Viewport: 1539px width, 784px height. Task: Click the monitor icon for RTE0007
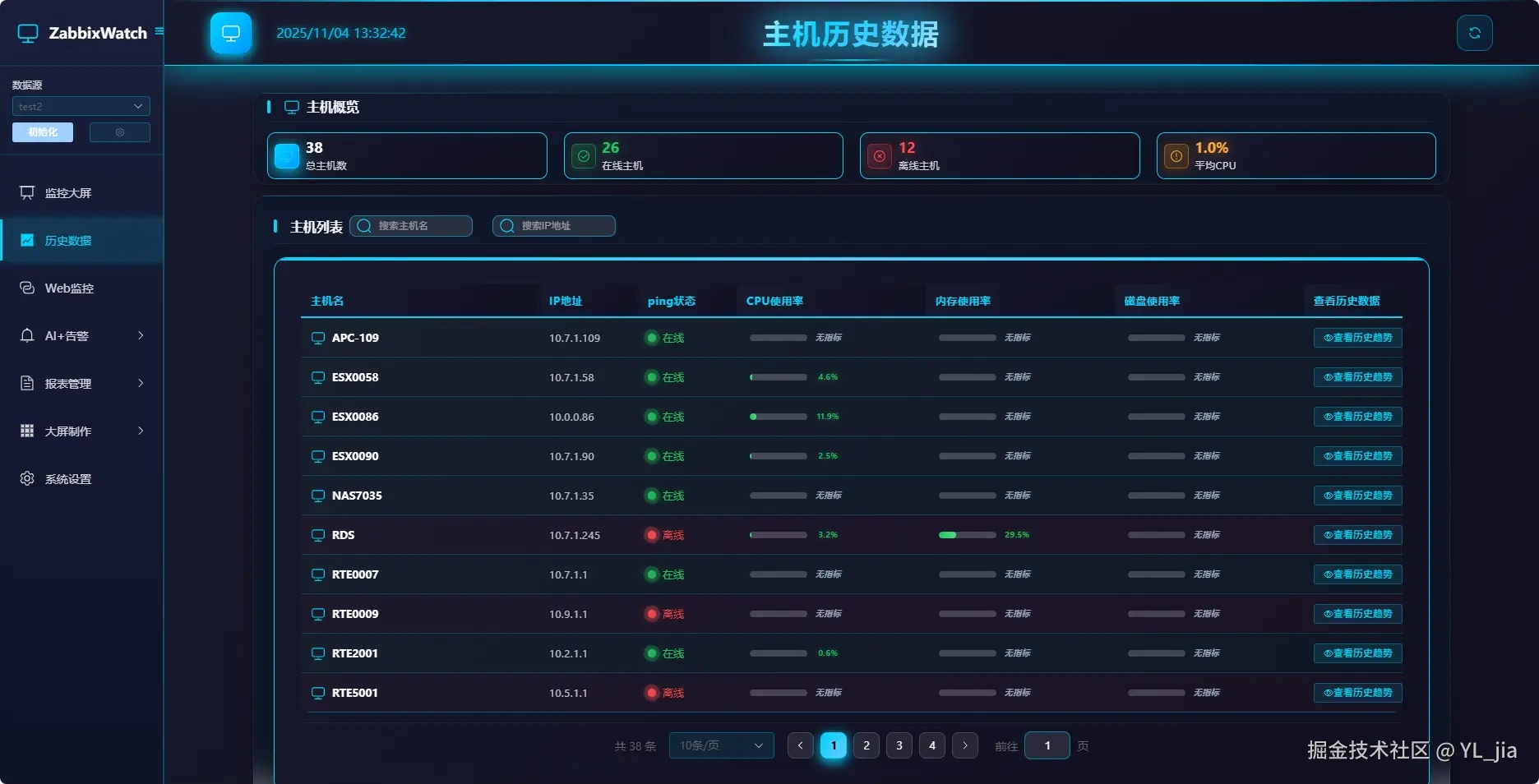318,574
